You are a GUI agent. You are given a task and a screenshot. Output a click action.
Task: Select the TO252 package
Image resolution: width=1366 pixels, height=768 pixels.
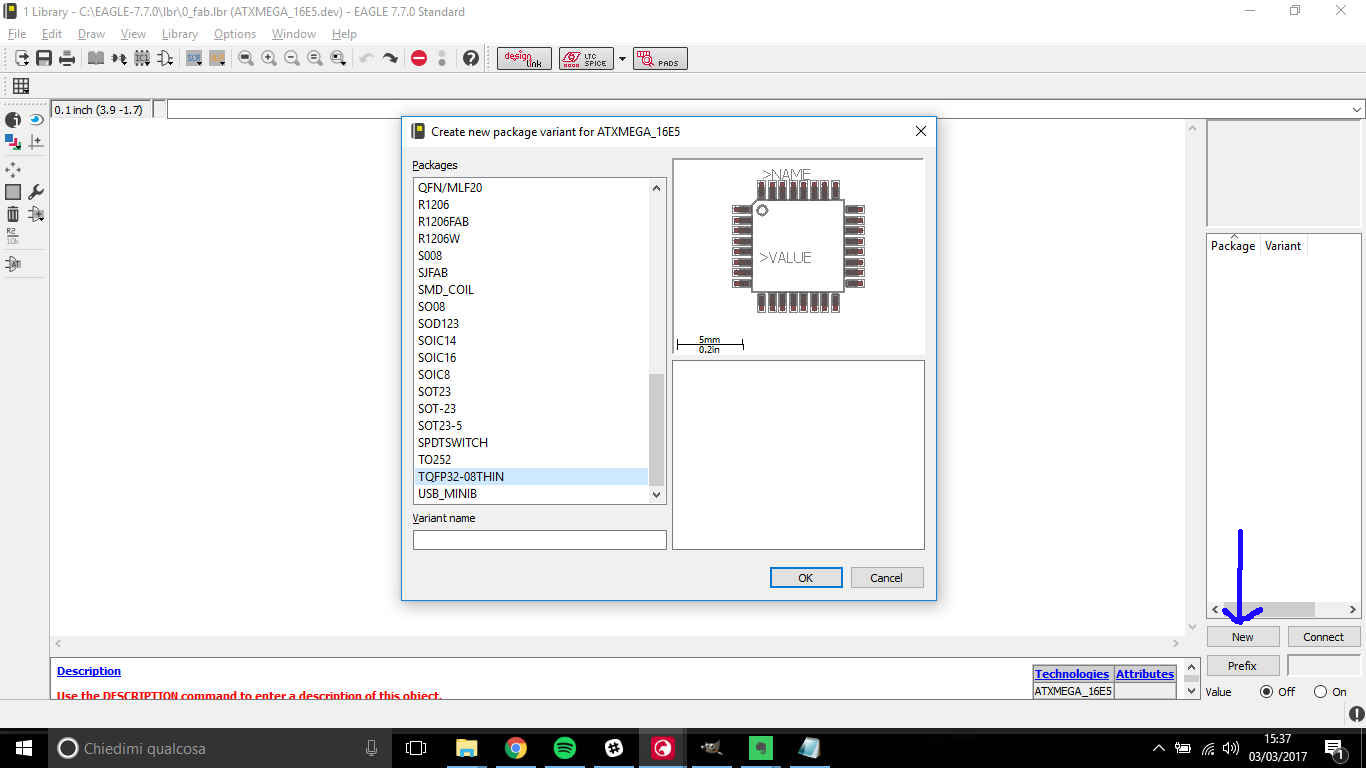[x=531, y=460]
